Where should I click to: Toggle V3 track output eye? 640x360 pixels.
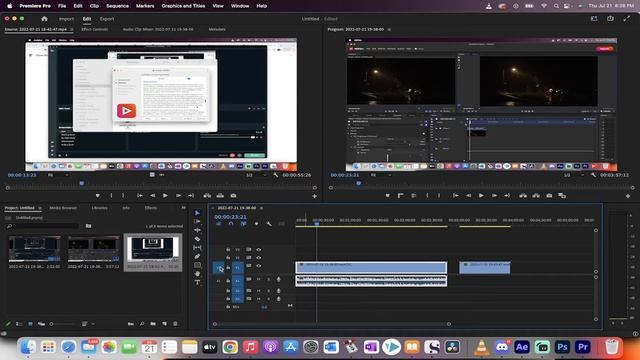pos(258,249)
